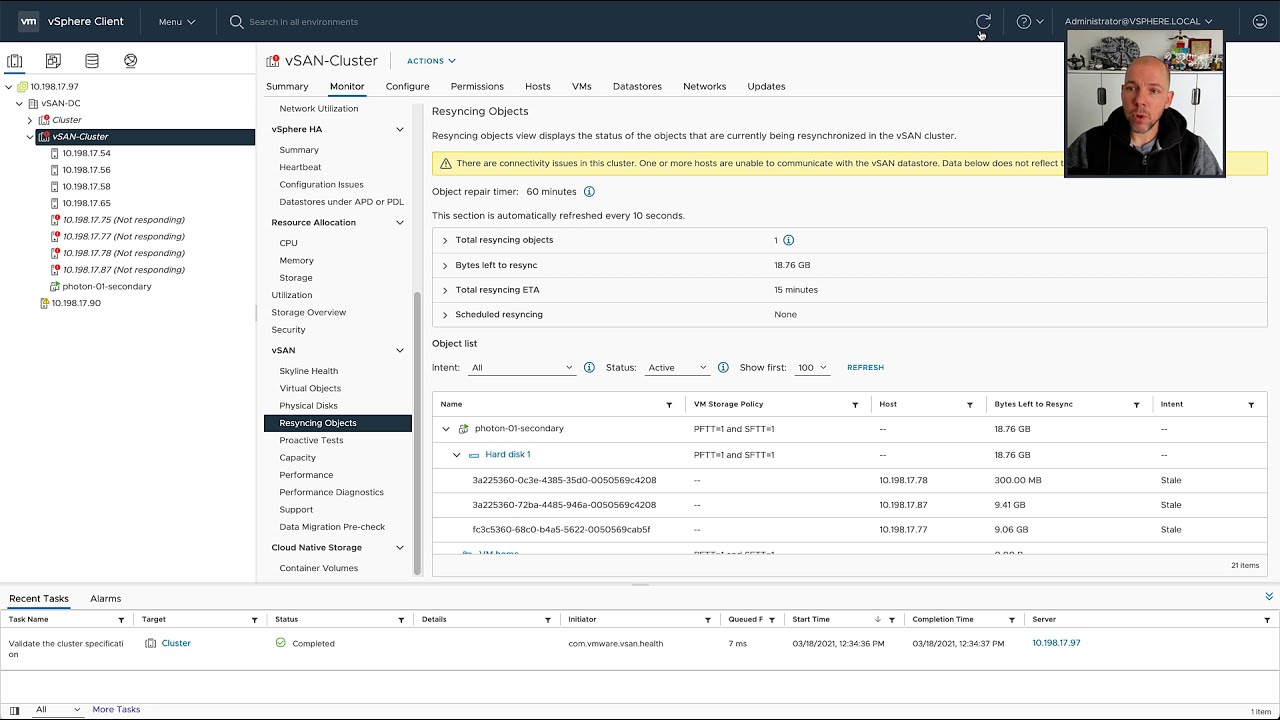This screenshot has width=1280, height=720.
Task: Click the info icon beside Status dropdown
Action: pyautogui.click(x=723, y=367)
